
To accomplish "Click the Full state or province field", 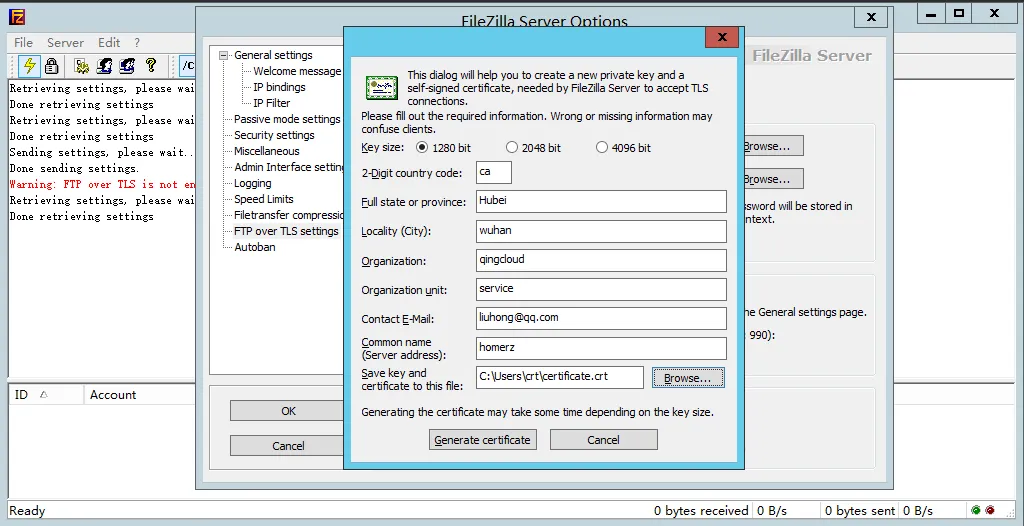I will [601, 201].
